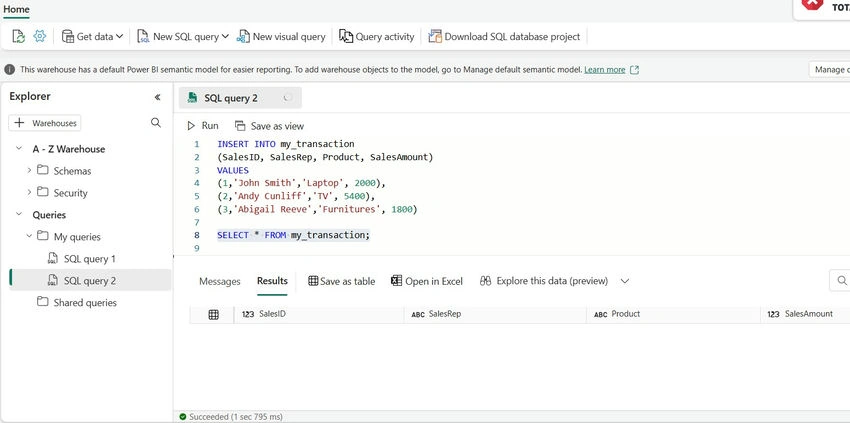
Task: Collapse the A - Z Warehouse node
Action: point(19,149)
